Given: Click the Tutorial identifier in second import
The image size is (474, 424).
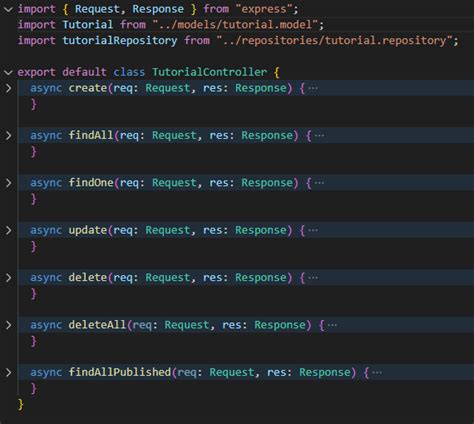Looking at the screenshot, I should coord(88,25).
